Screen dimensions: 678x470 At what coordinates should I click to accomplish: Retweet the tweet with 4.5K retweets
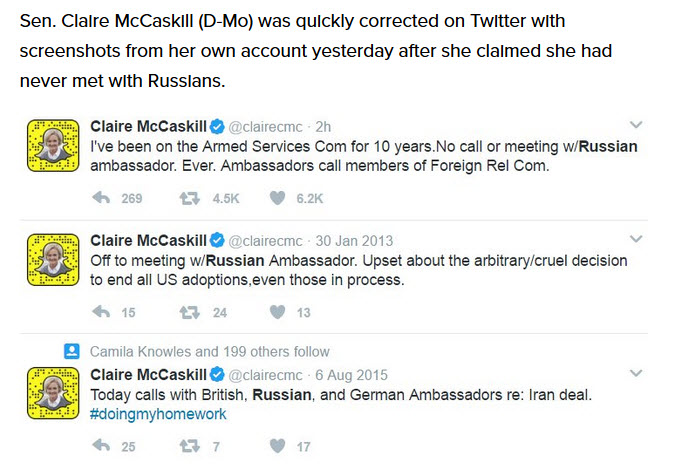tap(189, 198)
